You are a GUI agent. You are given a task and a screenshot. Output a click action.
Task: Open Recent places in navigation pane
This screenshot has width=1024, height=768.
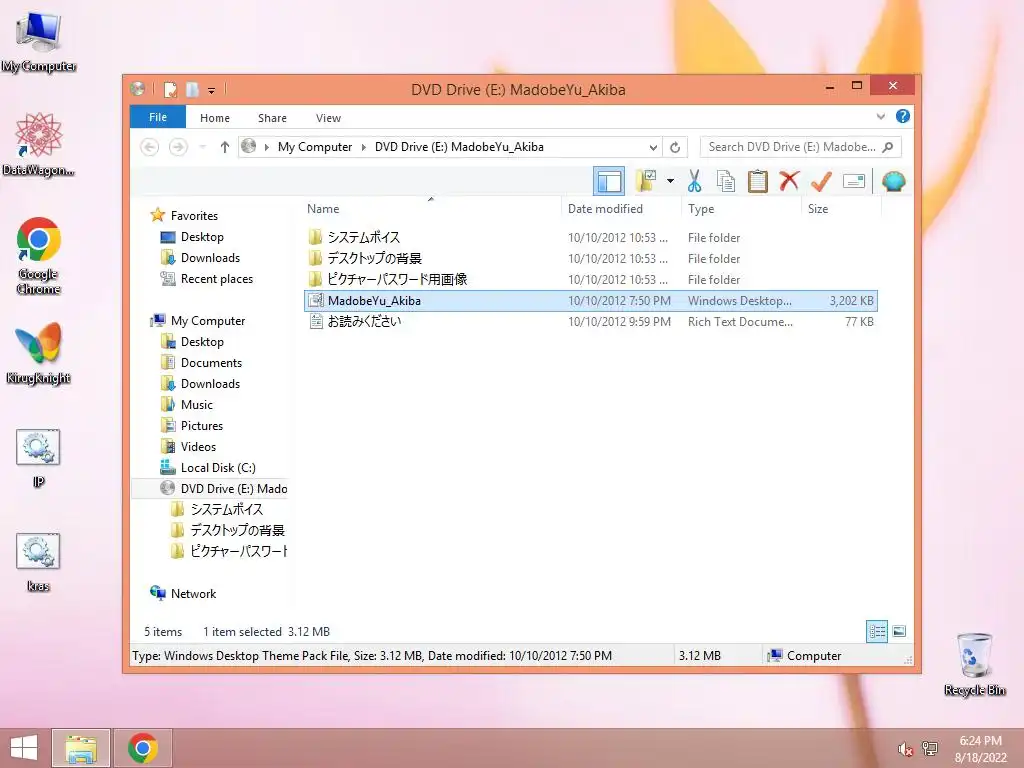(x=217, y=278)
